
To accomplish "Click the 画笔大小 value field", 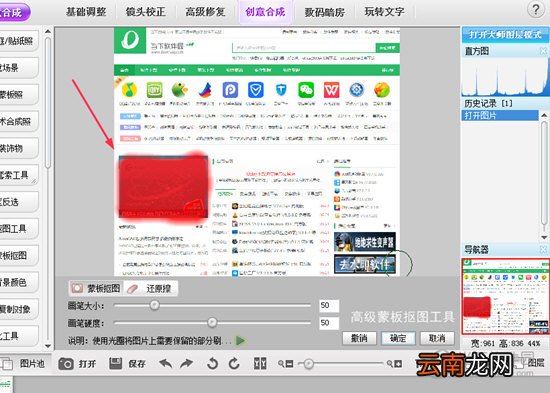I will pyautogui.click(x=329, y=305).
